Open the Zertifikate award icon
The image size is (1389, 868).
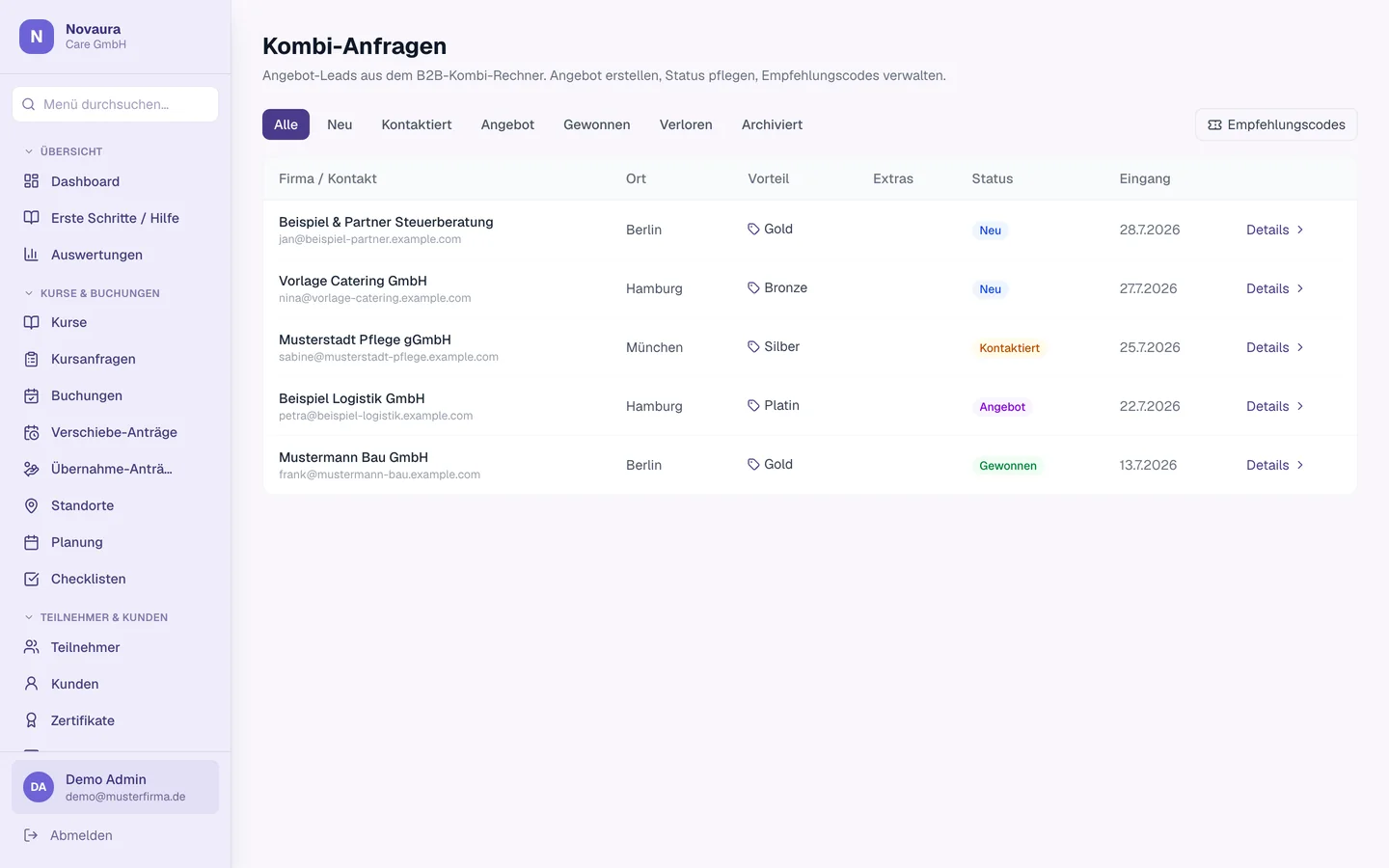click(31, 720)
